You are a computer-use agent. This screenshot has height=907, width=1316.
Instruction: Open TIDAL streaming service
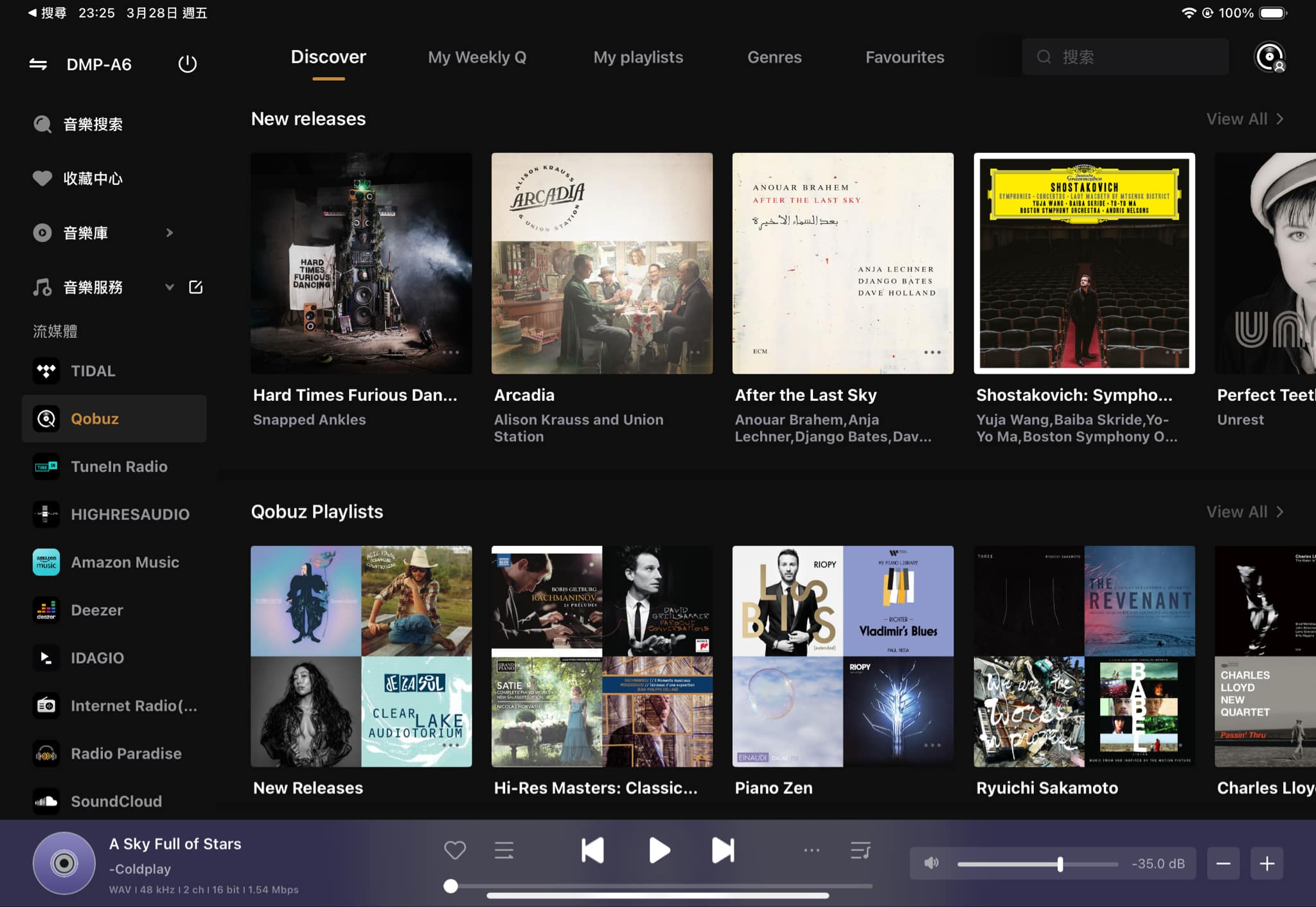tap(114, 371)
